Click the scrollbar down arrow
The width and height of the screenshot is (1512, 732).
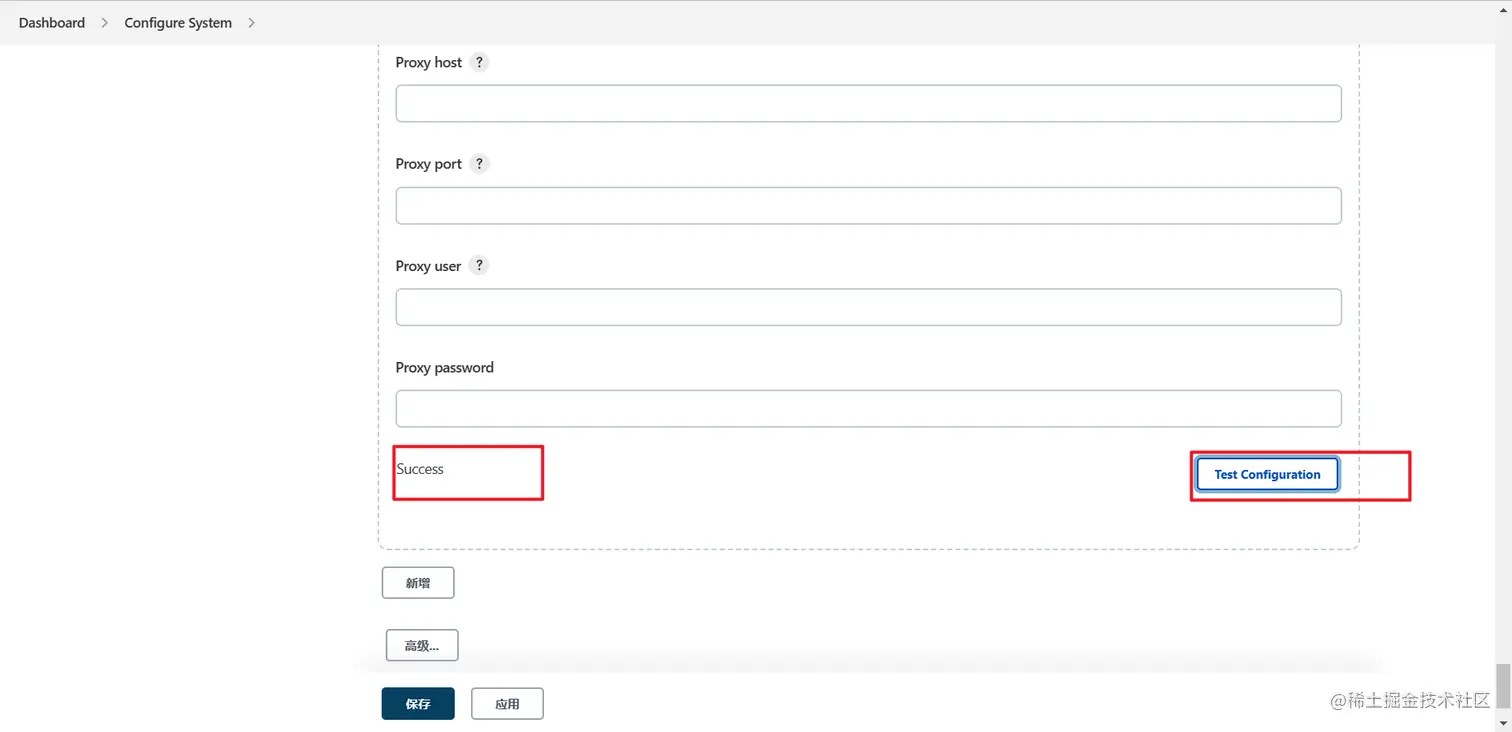[x=1503, y=722]
